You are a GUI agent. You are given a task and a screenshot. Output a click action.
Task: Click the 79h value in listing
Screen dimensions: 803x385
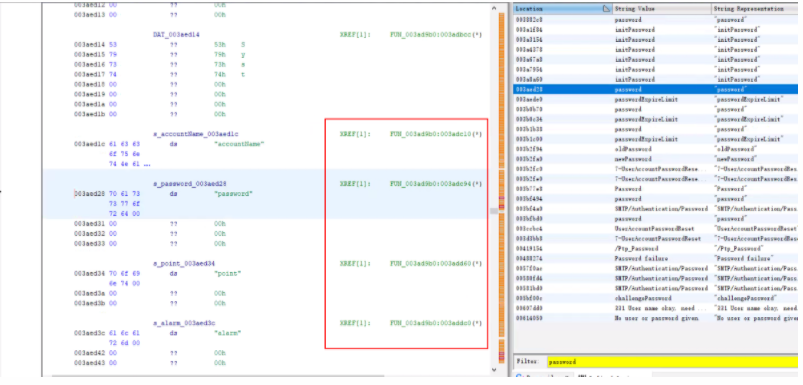click(220, 55)
